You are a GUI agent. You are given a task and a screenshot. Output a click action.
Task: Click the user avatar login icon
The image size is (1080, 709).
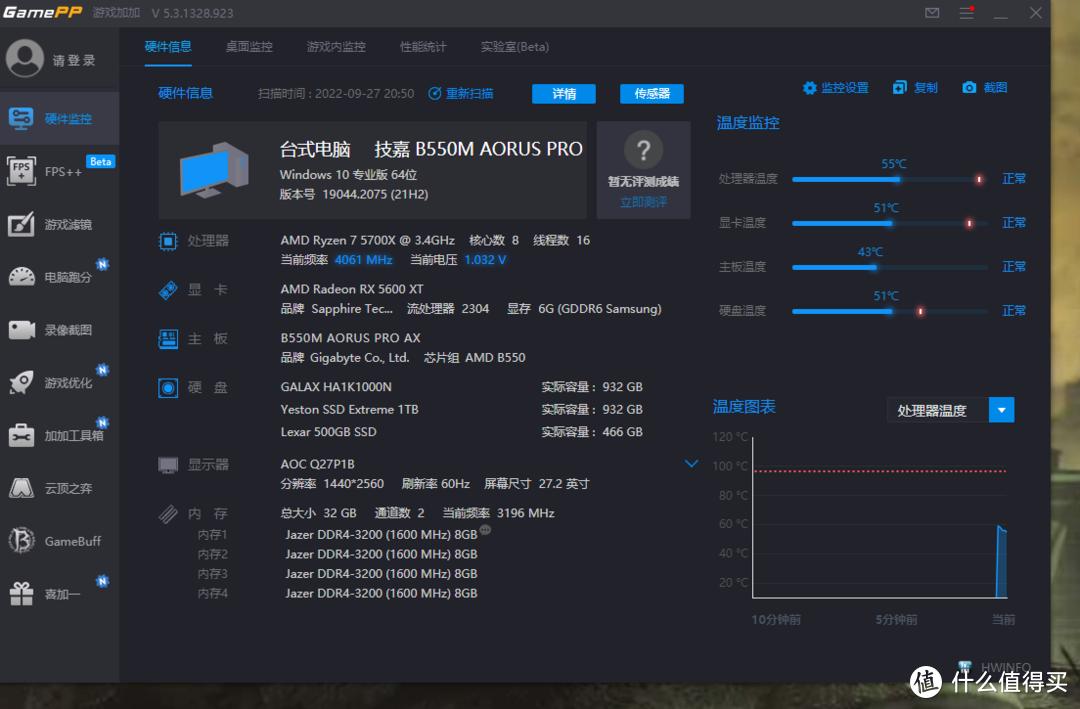[x=25, y=58]
